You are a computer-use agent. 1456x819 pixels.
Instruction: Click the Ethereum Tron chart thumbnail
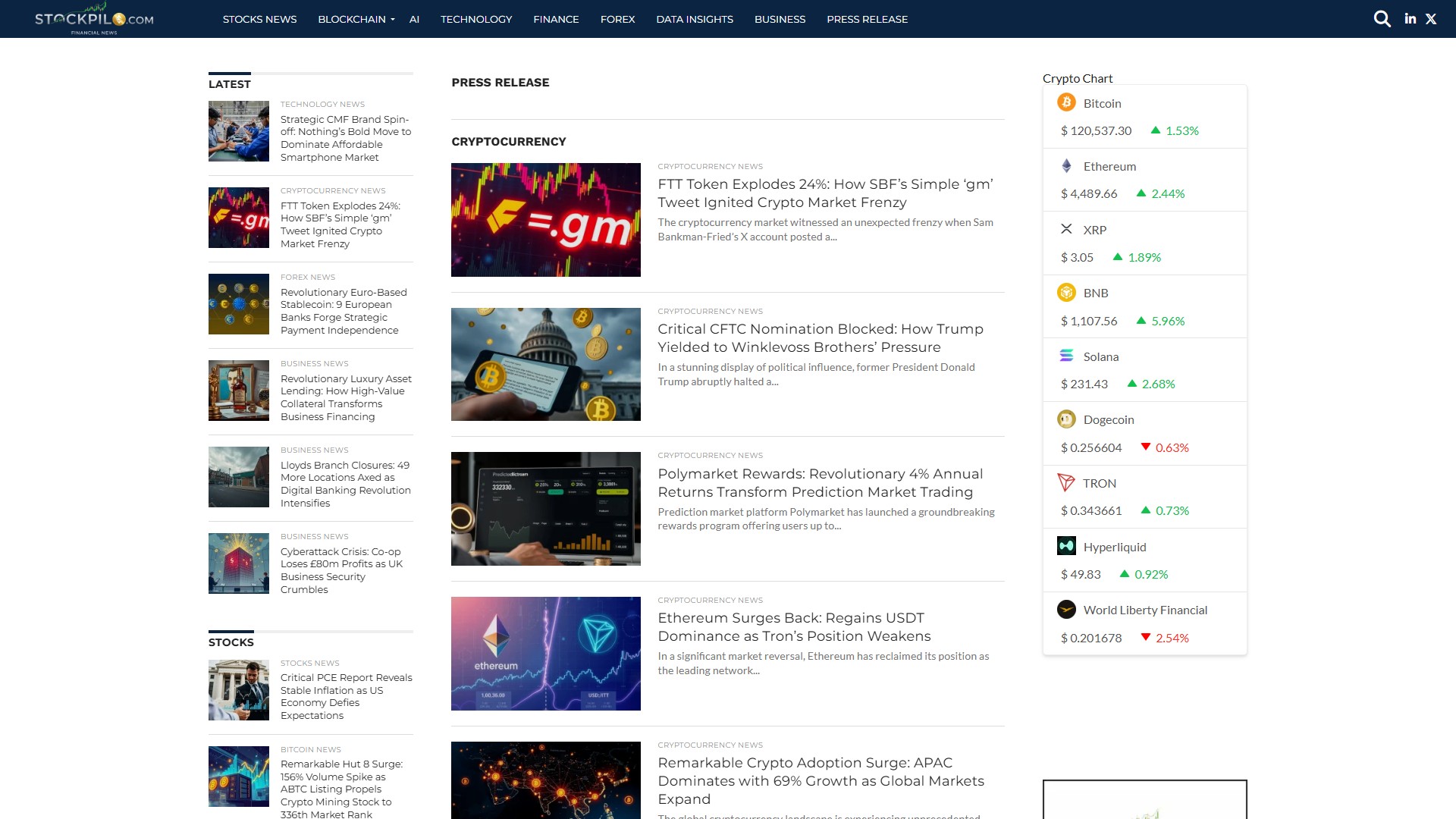point(545,654)
